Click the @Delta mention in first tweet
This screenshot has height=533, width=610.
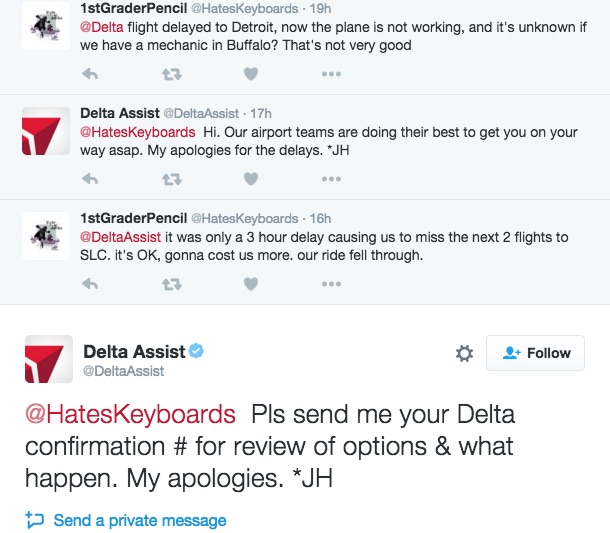point(101,27)
